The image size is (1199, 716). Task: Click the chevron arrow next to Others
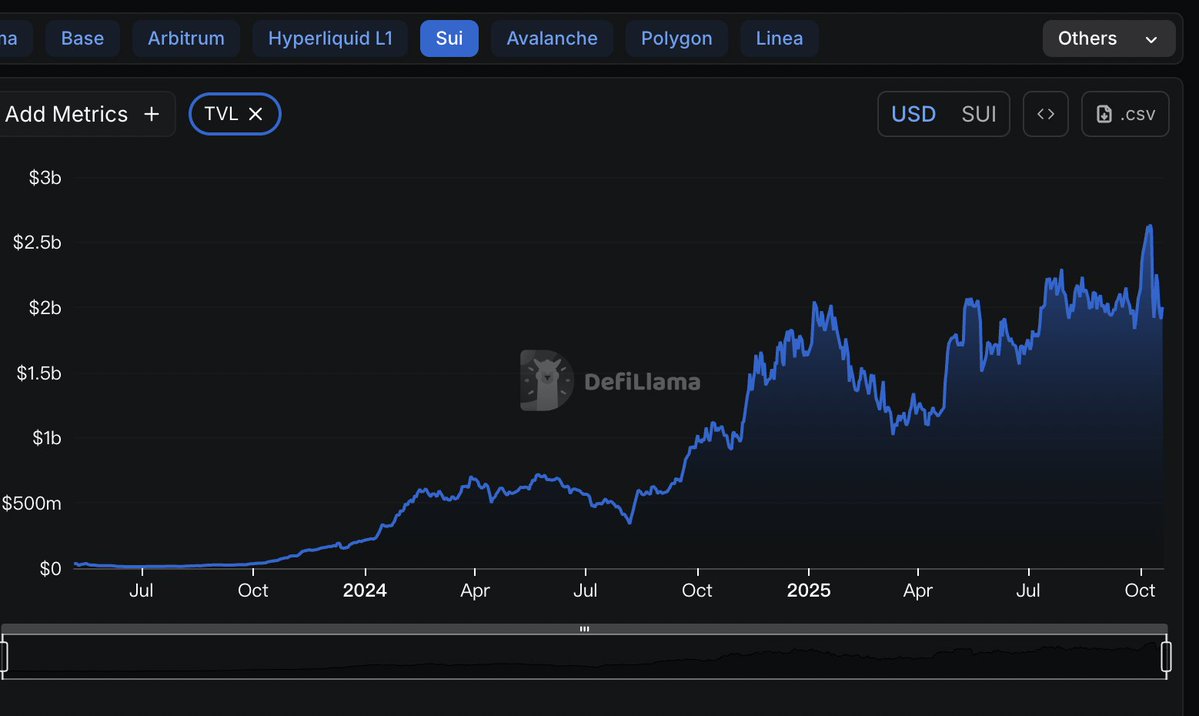pyautogui.click(x=1151, y=40)
